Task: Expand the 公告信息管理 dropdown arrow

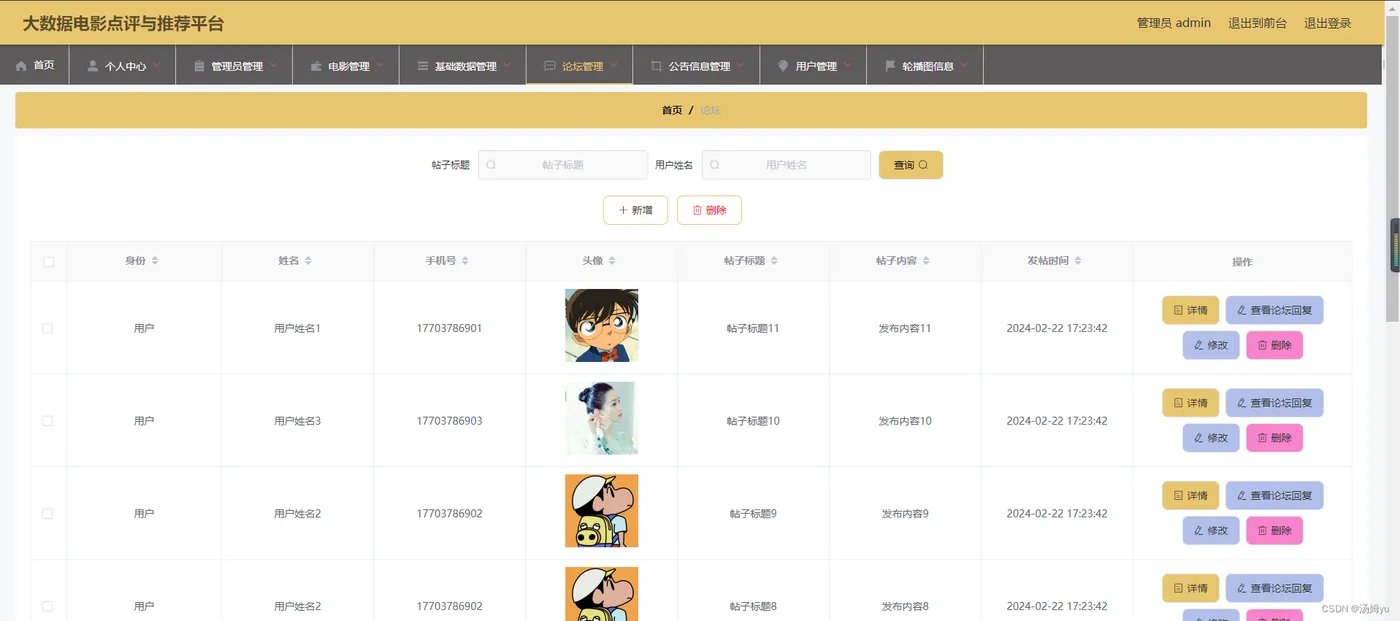Action: (x=741, y=65)
